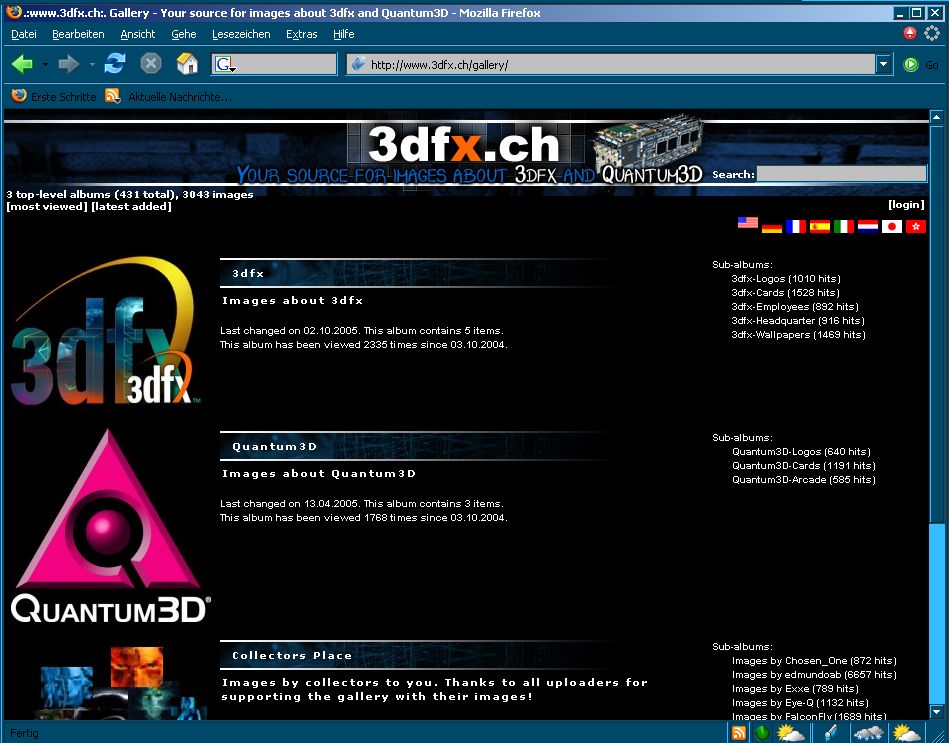Click the thermometer weather icon in status bar
The height and width of the screenshot is (743, 949).
(830, 733)
